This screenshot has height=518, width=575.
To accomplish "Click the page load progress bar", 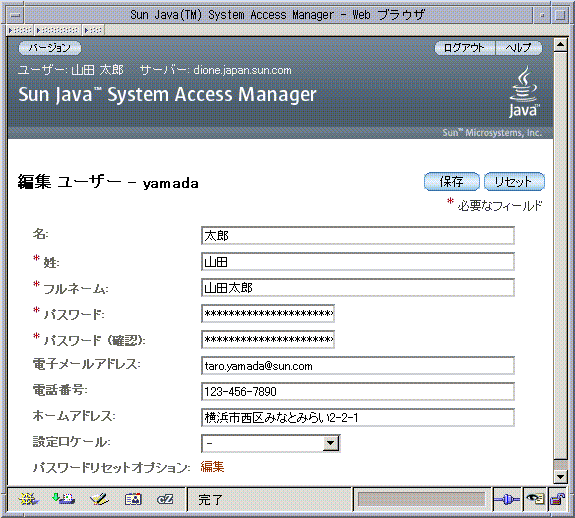I will 421,499.
